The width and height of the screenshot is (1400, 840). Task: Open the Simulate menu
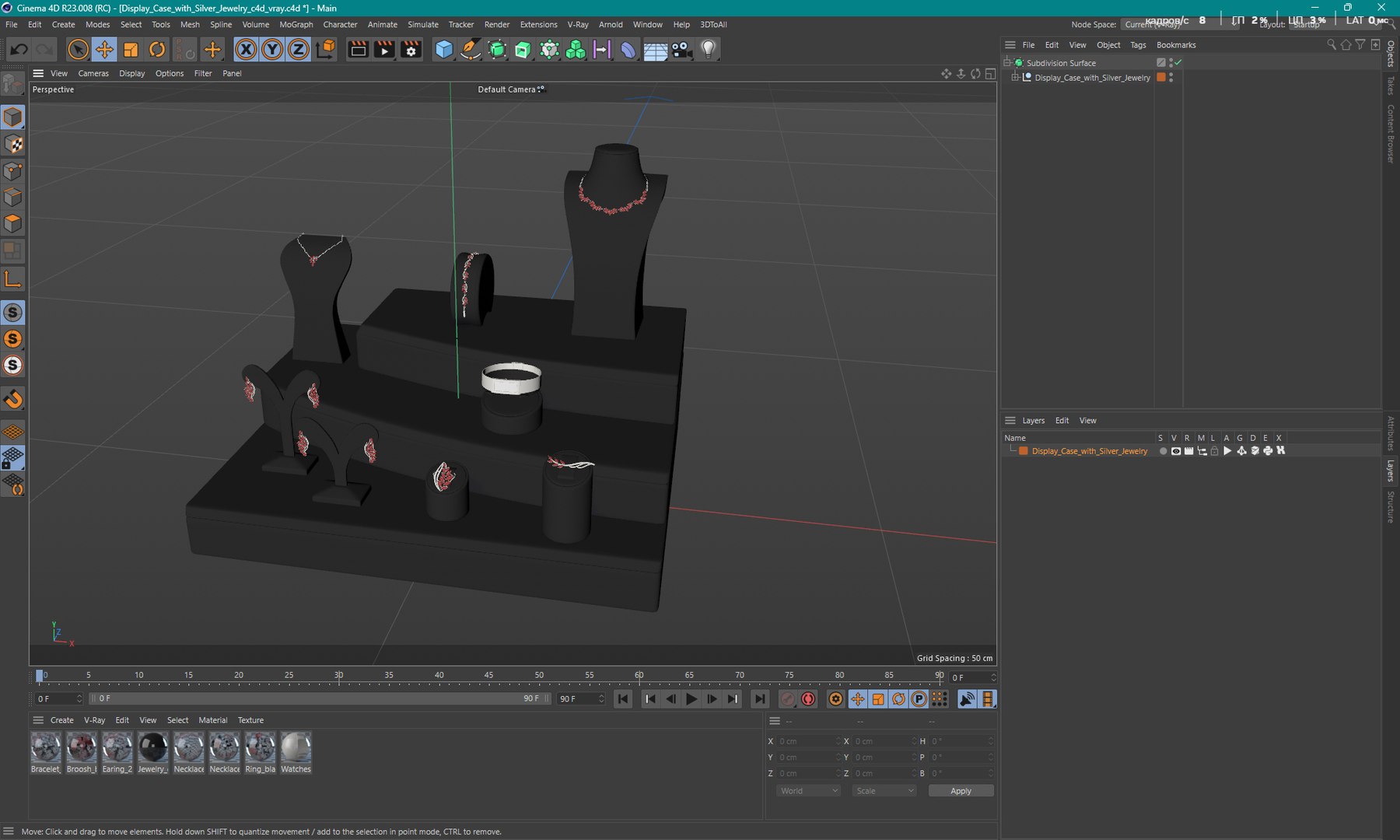[422, 25]
